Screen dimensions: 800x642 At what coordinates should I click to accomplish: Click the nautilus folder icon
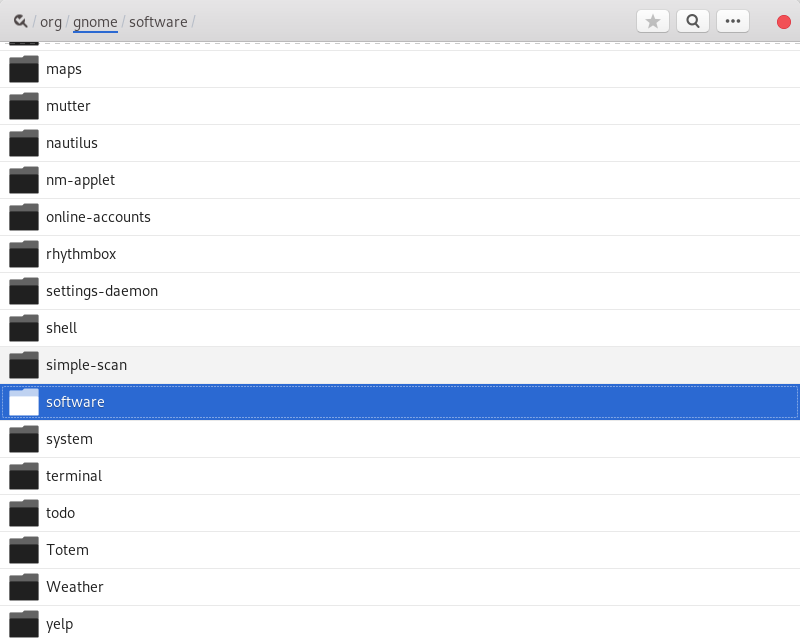(x=24, y=143)
